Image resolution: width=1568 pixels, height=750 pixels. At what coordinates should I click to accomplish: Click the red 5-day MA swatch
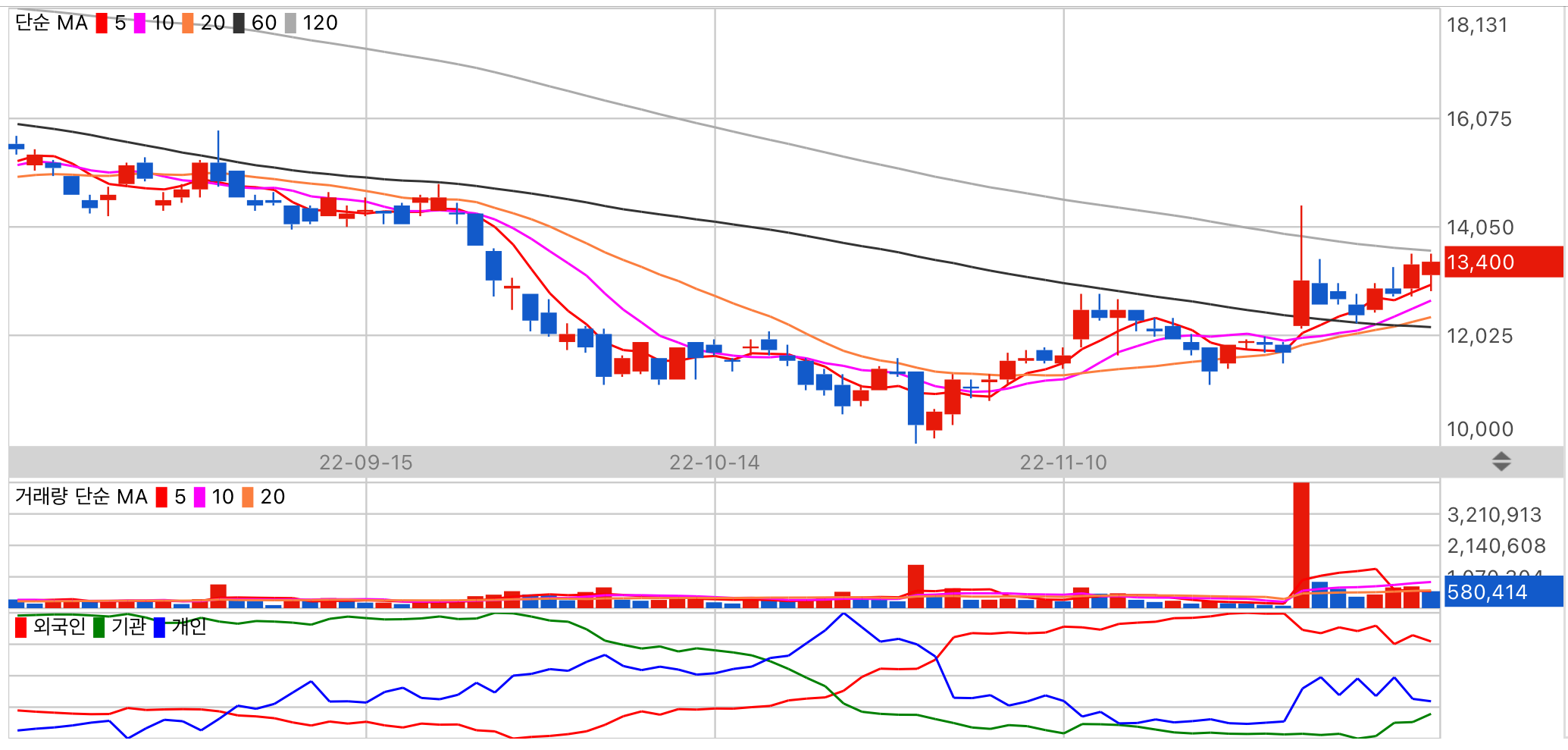pos(102,24)
